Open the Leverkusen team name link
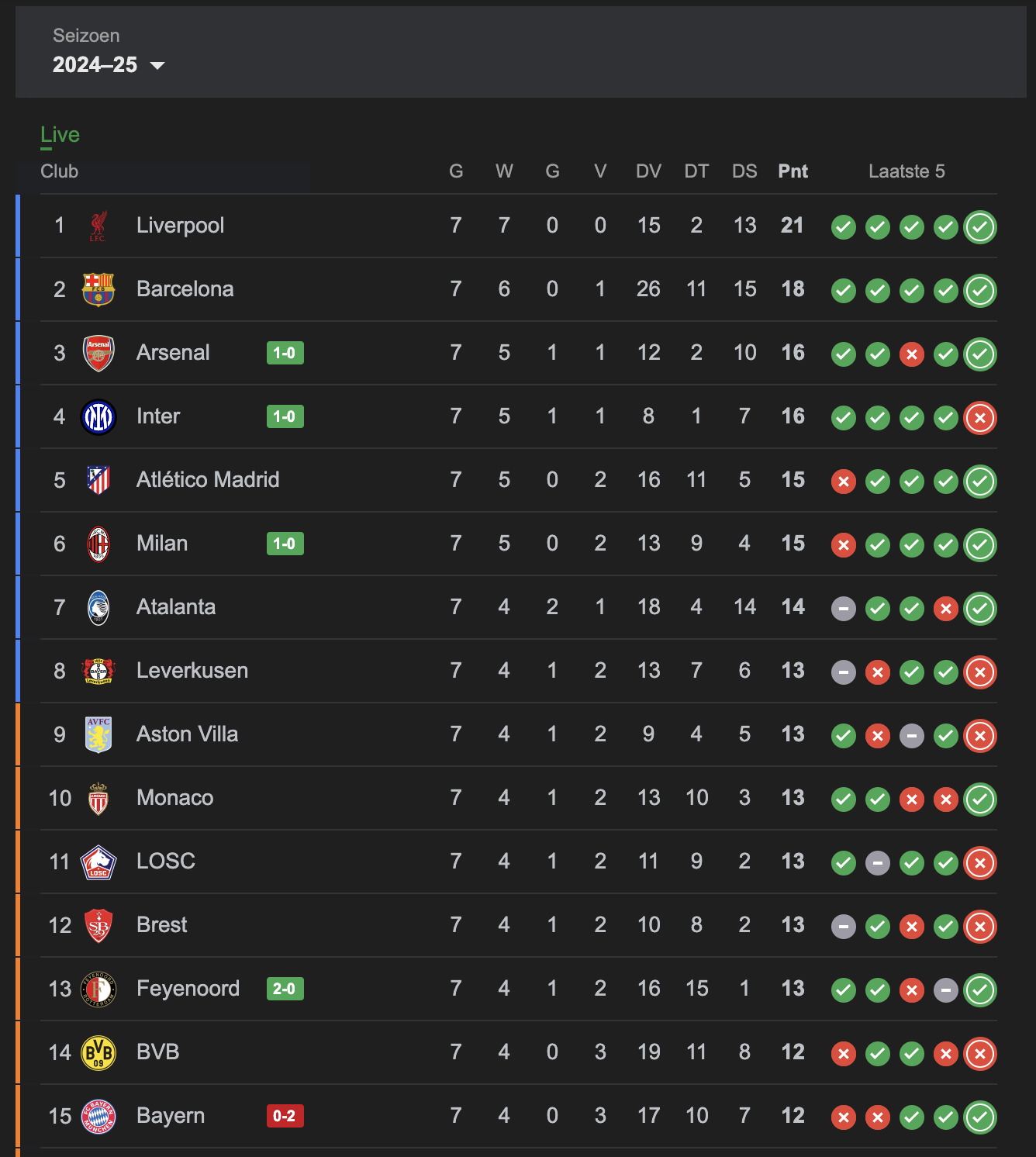Image resolution: width=1036 pixels, height=1157 pixels. click(x=192, y=671)
